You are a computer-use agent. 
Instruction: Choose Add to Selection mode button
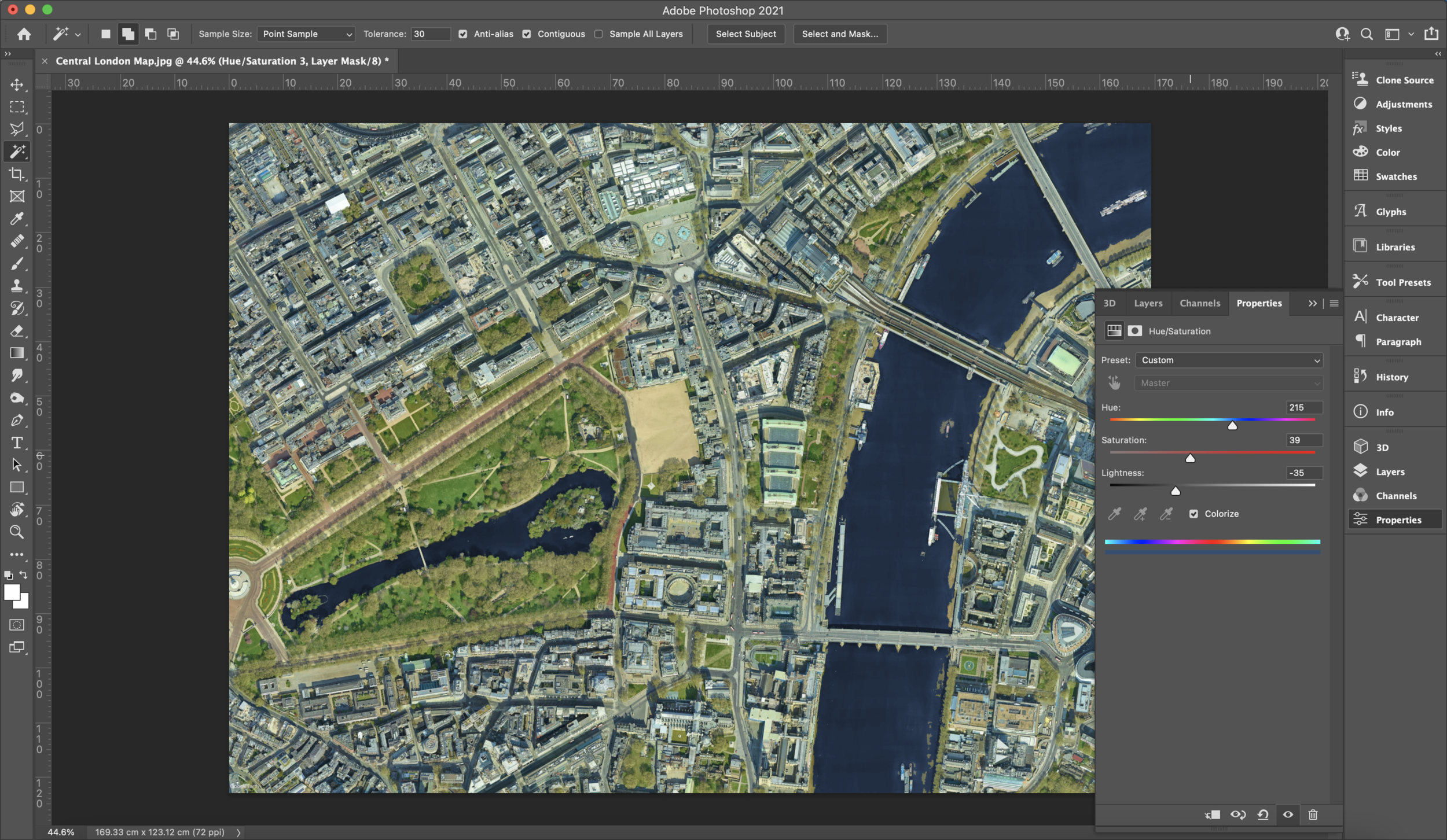128,34
